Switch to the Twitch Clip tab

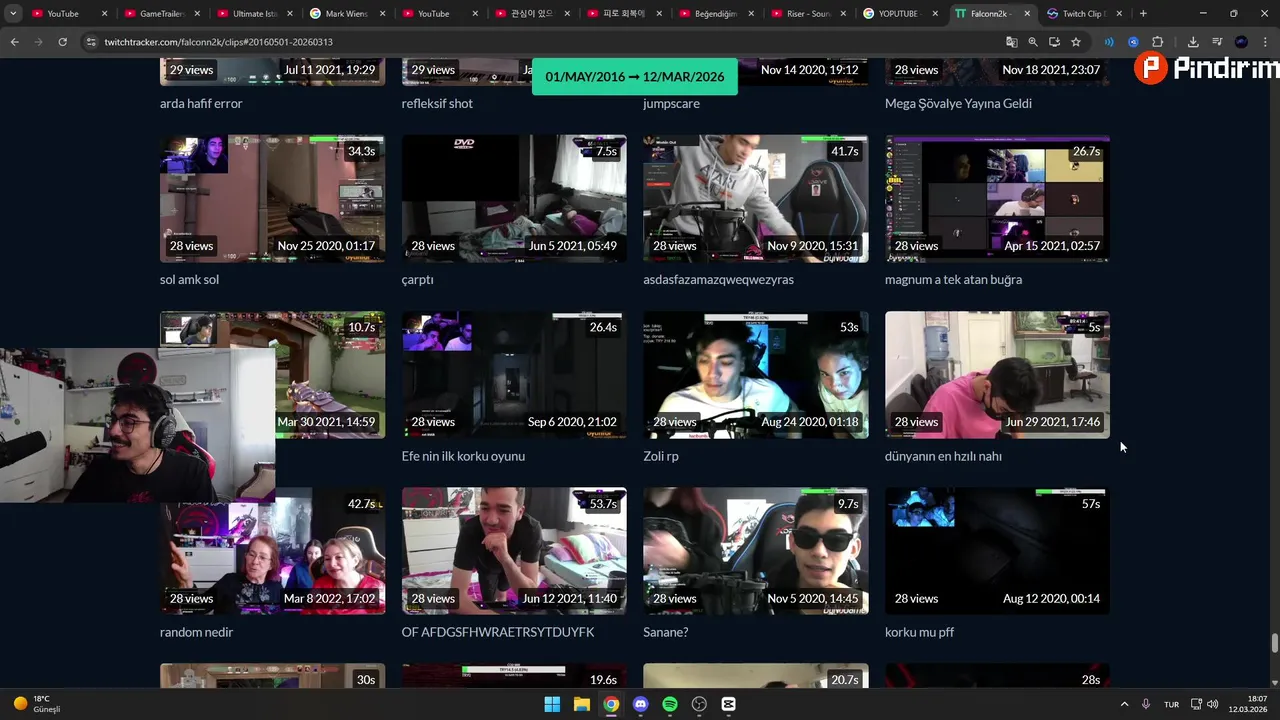point(1084,14)
